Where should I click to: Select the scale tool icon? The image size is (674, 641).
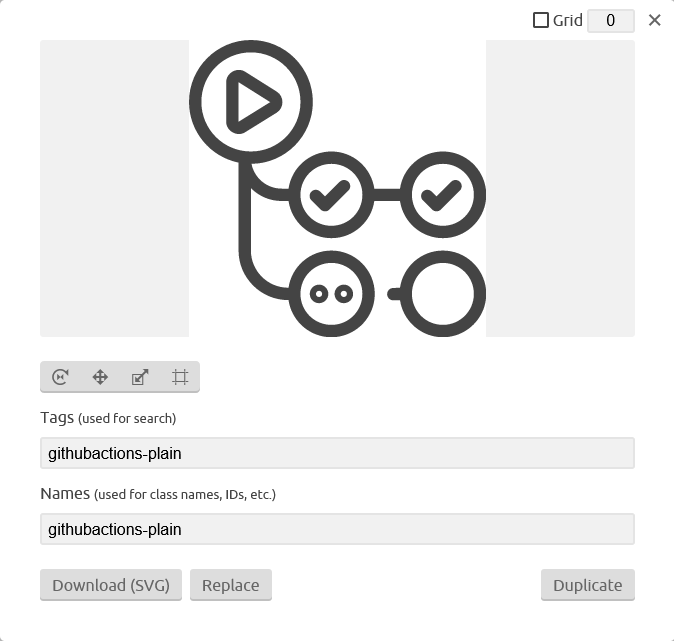(x=140, y=377)
